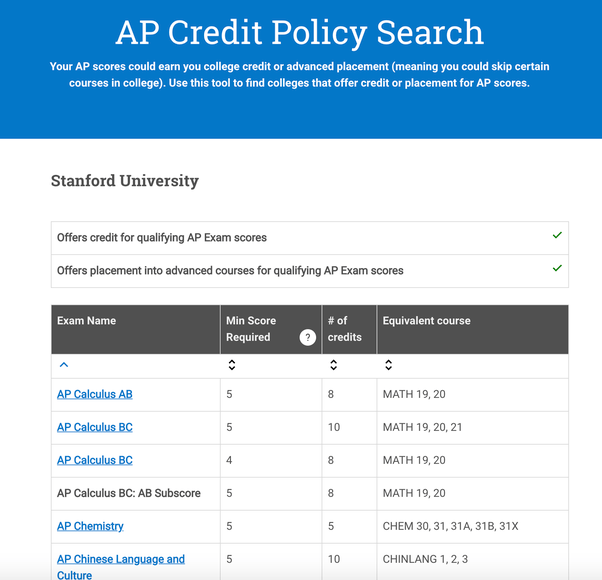Click the Min Score Required header text
This screenshot has height=580, width=602.
coord(251,329)
